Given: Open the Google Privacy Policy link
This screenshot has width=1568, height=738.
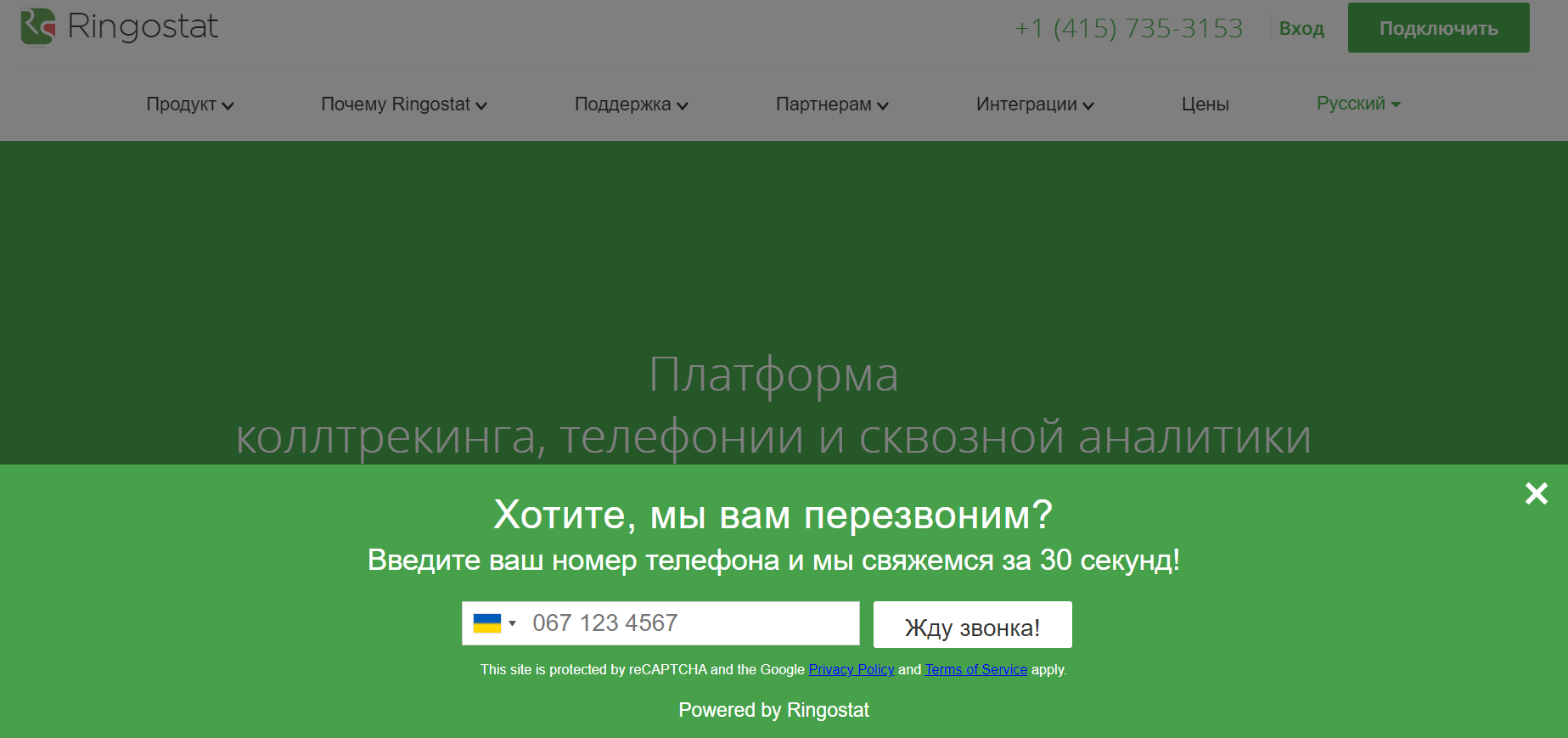Looking at the screenshot, I should [851, 669].
